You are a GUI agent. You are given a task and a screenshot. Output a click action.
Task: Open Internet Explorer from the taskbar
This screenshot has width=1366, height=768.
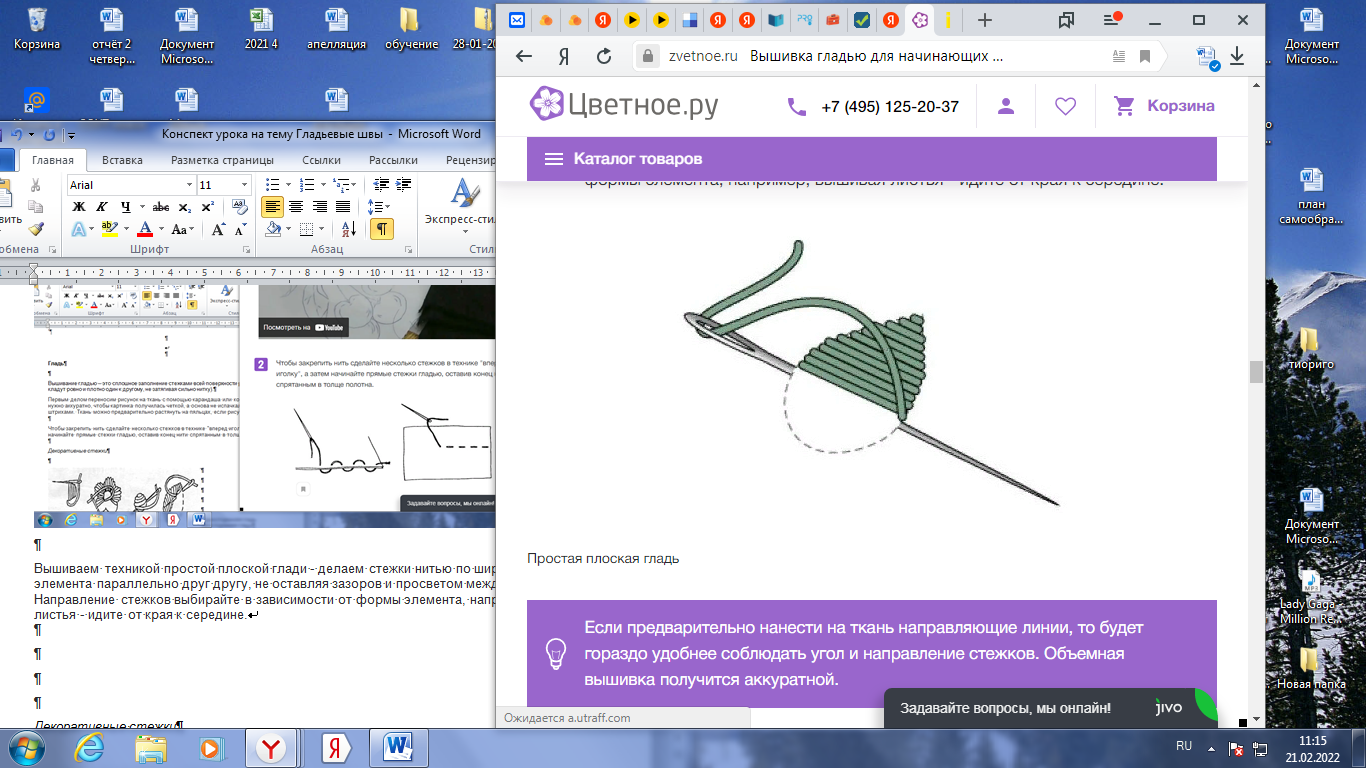tap(90, 748)
